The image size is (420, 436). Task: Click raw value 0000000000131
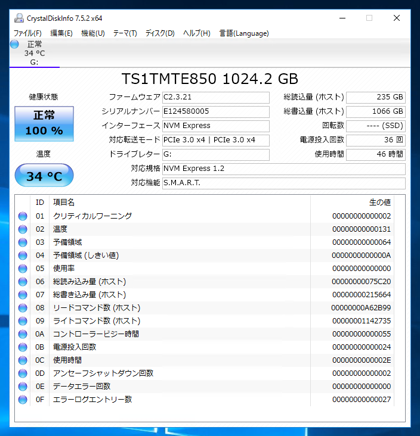click(x=361, y=229)
